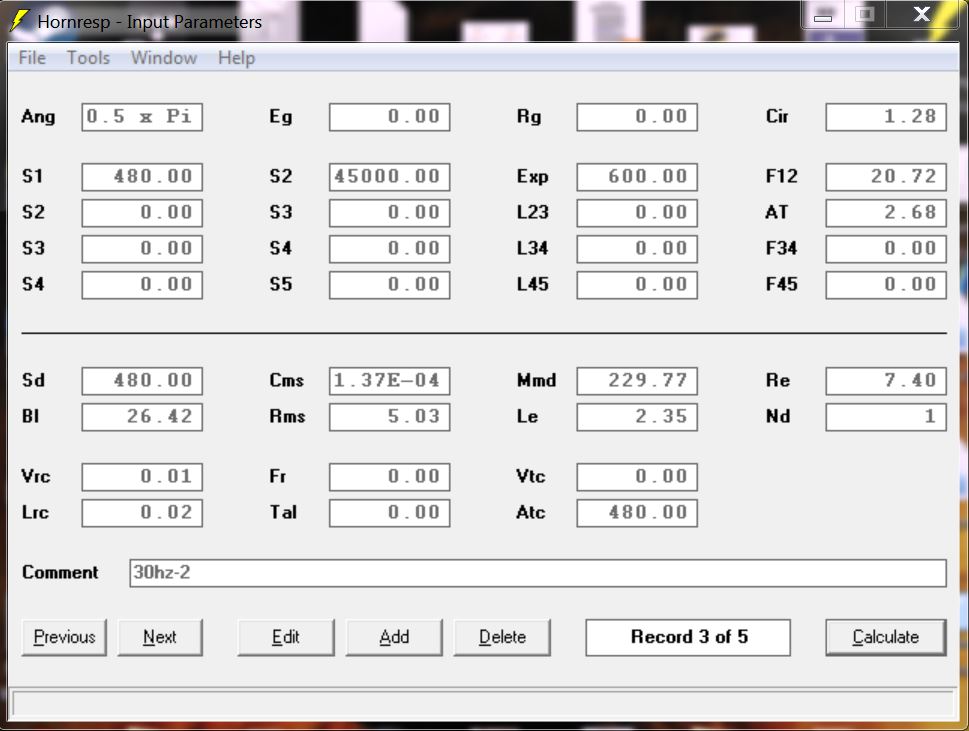
Task: Click the Cms field showing 1.37E-04
Action: click(x=389, y=381)
